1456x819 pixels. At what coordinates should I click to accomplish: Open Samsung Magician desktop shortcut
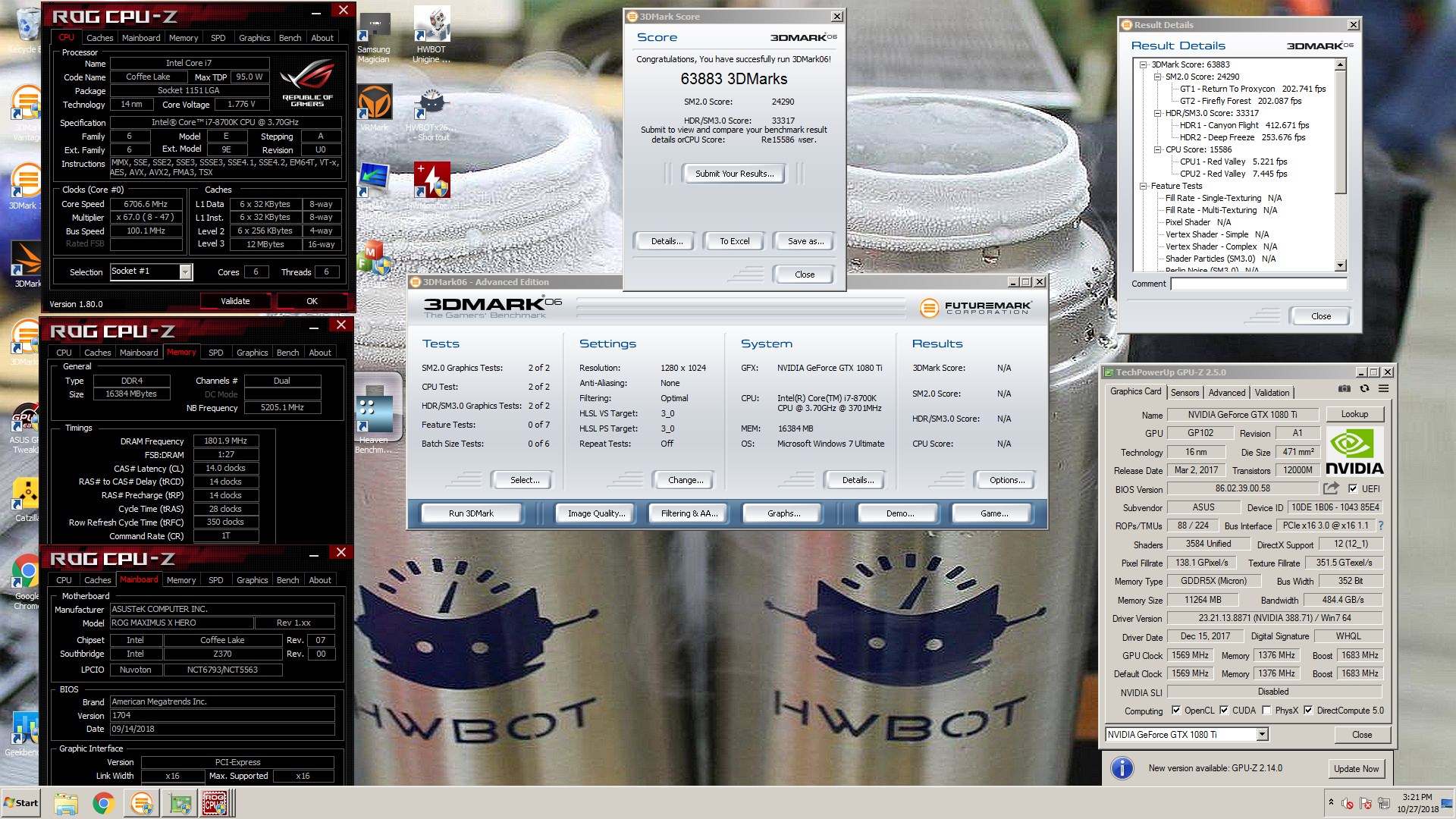(374, 38)
